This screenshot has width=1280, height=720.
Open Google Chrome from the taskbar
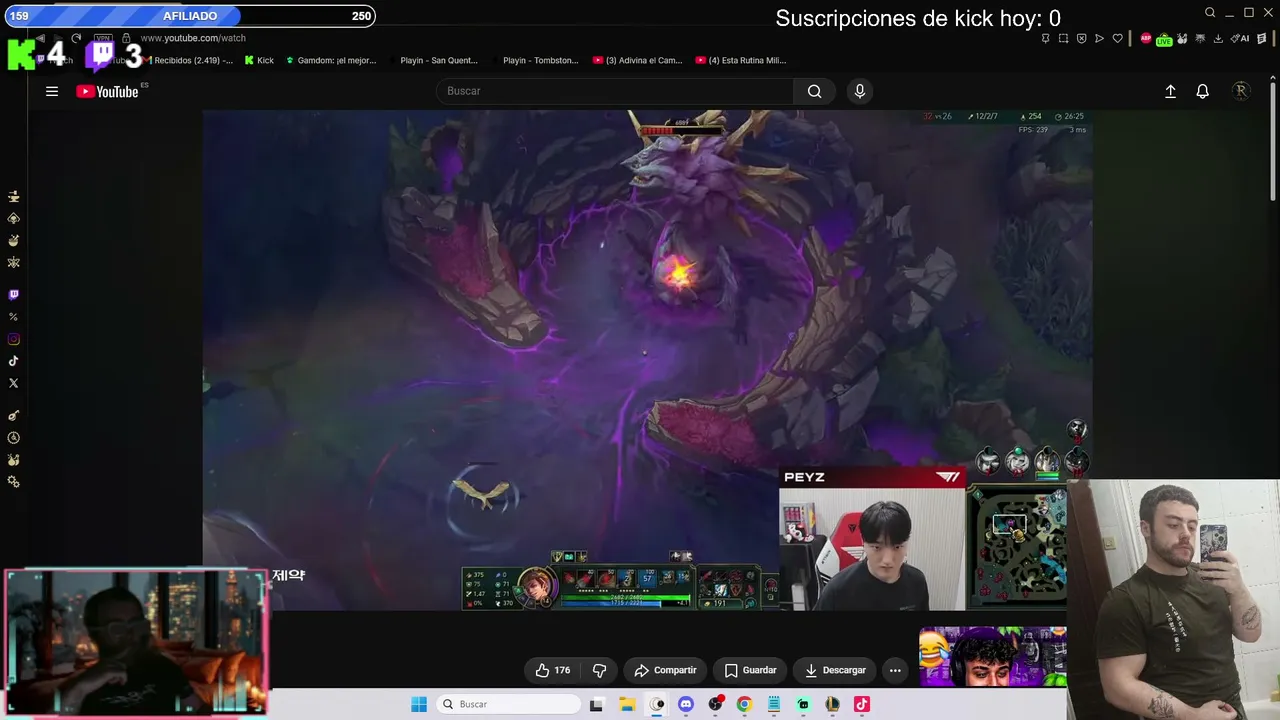click(x=744, y=704)
